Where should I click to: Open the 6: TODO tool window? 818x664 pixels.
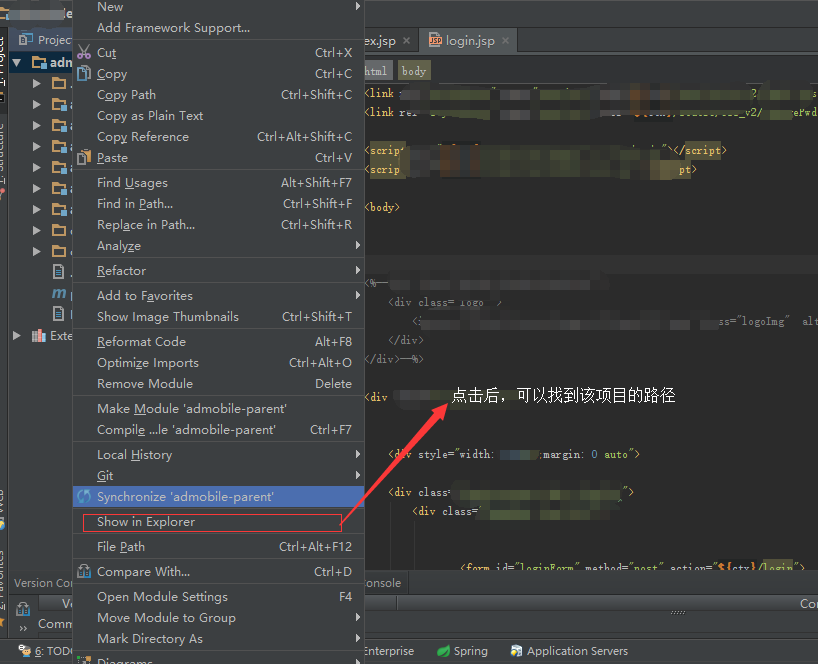pos(45,651)
